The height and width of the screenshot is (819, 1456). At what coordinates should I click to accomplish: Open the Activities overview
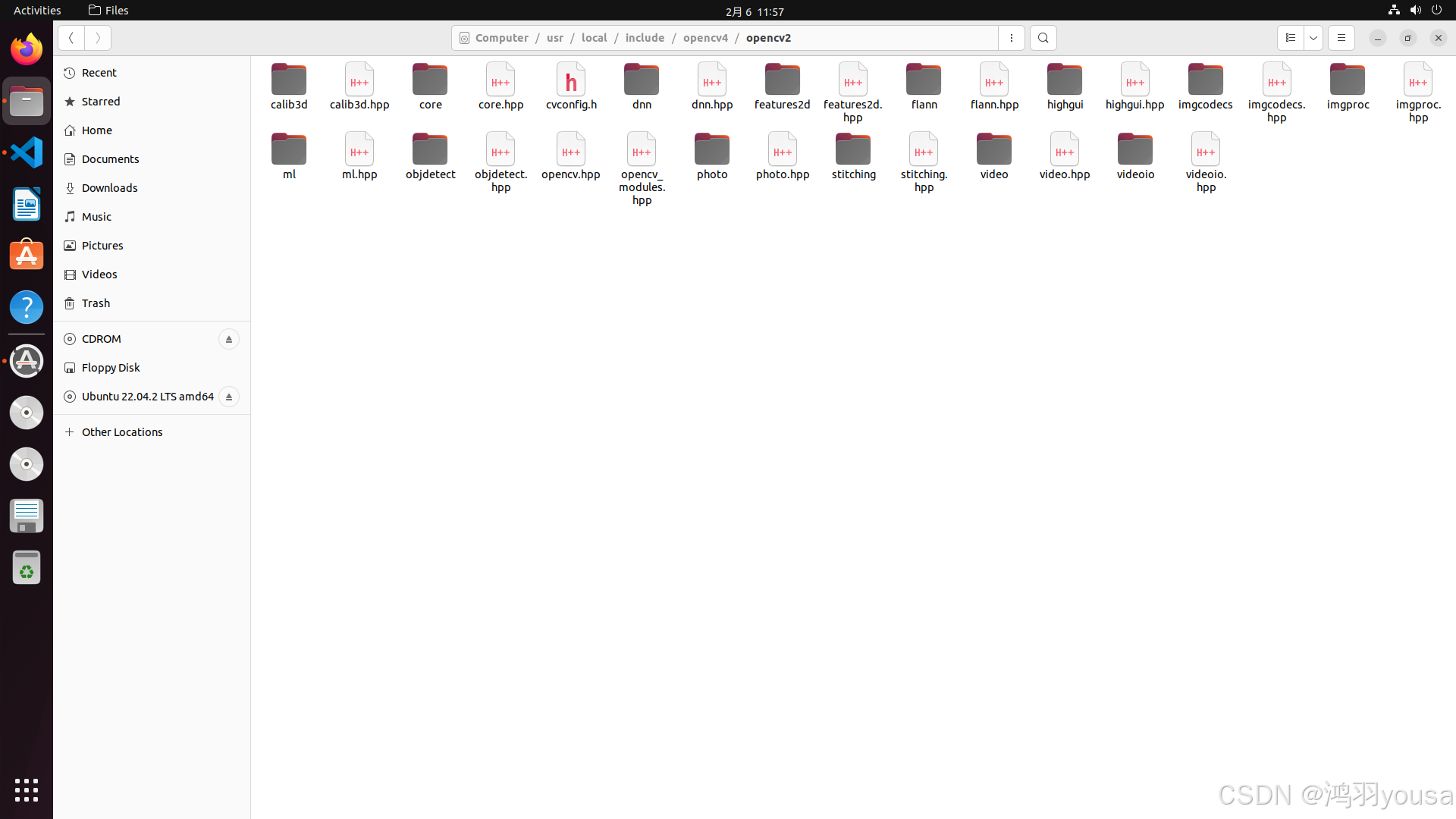(37, 10)
